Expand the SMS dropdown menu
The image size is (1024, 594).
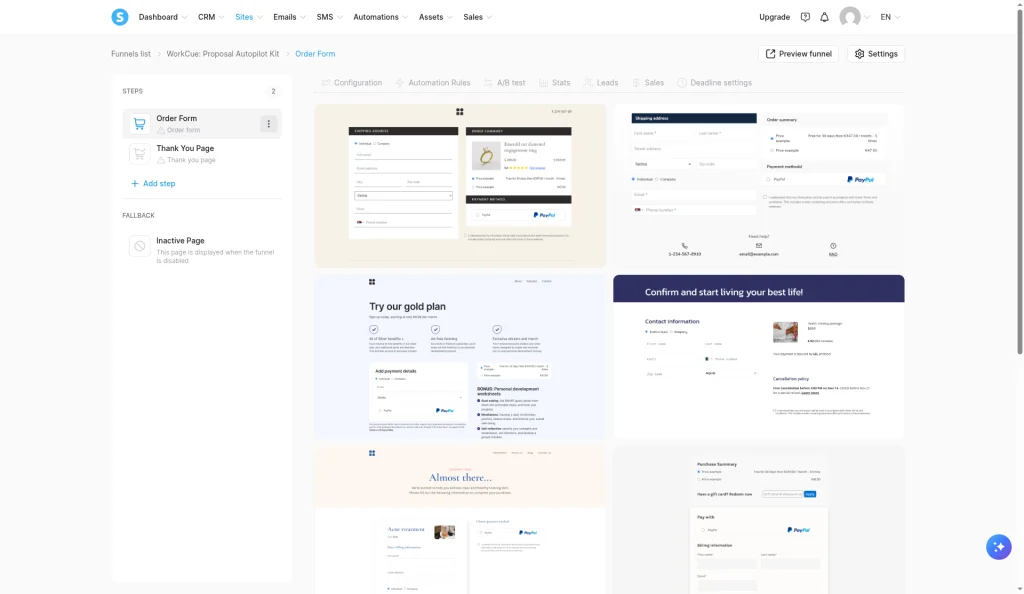click(329, 17)
